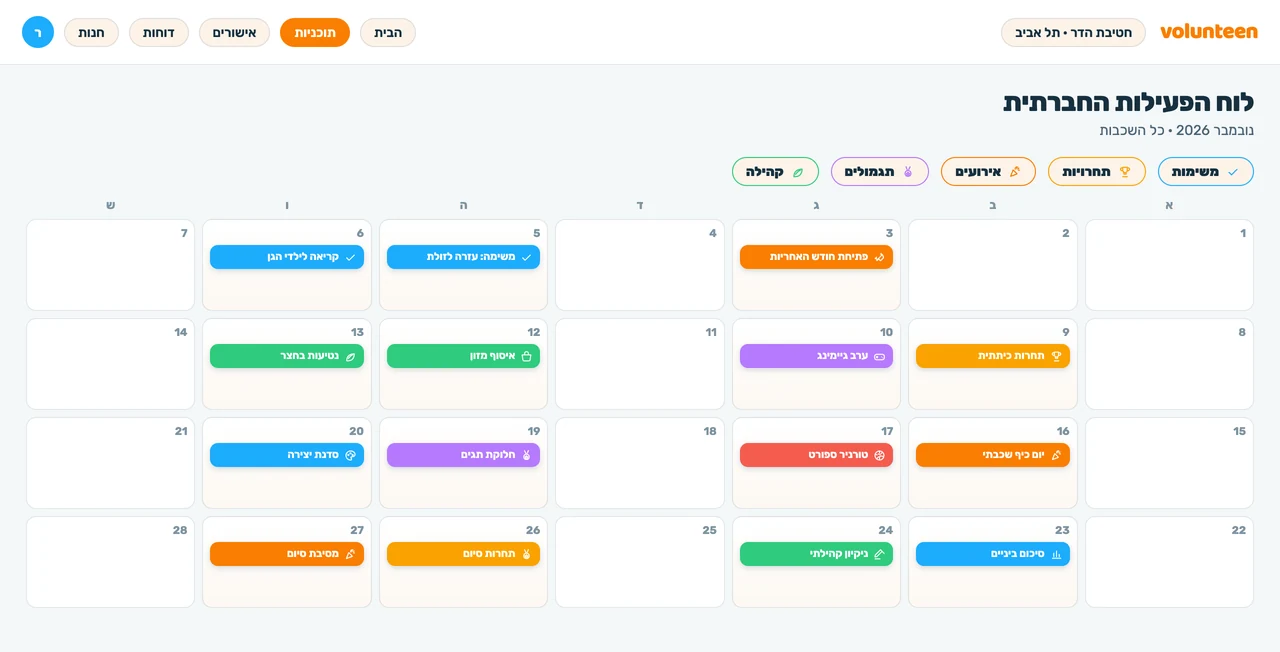Click the party icon on פתיחת חודש האחריות
The image size is (1280, 652).
point(880,257)
